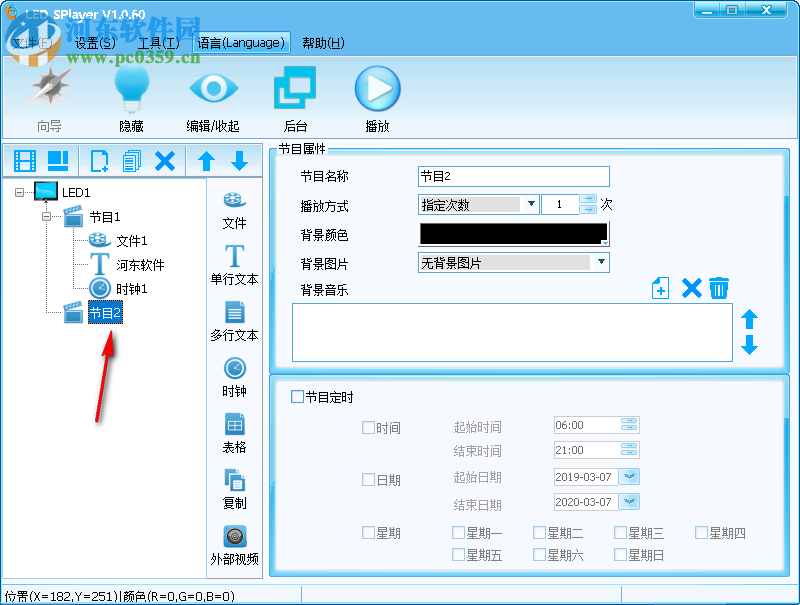This screenshot has height=605, width=800.
Task: Click the 播放 (Play) icon
Action: pyautogui.click(x=377, y=88)
